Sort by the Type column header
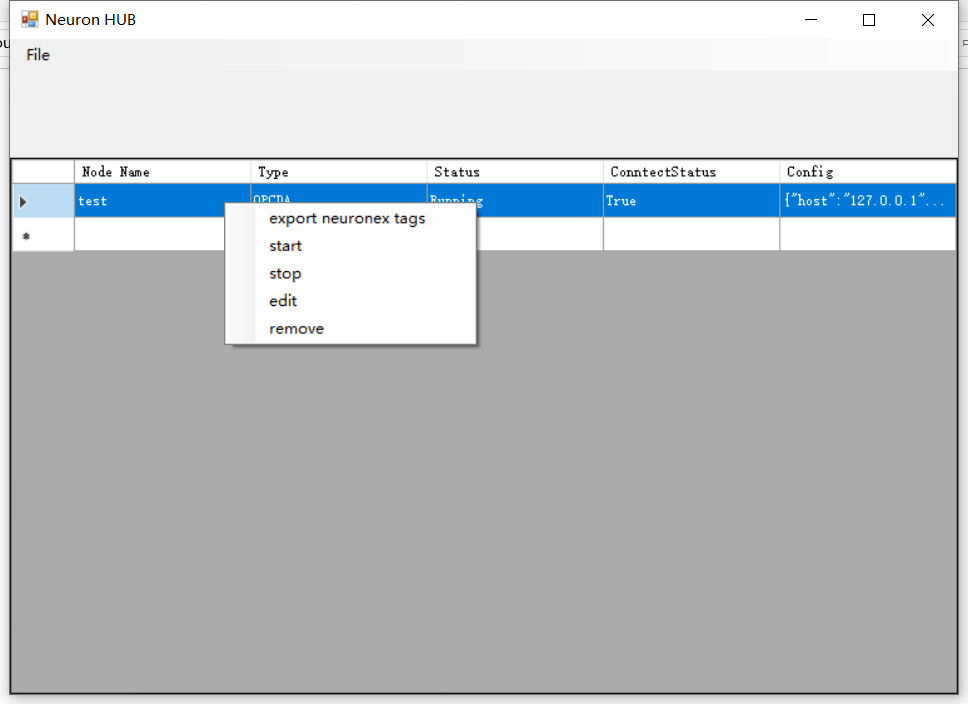 338,171
